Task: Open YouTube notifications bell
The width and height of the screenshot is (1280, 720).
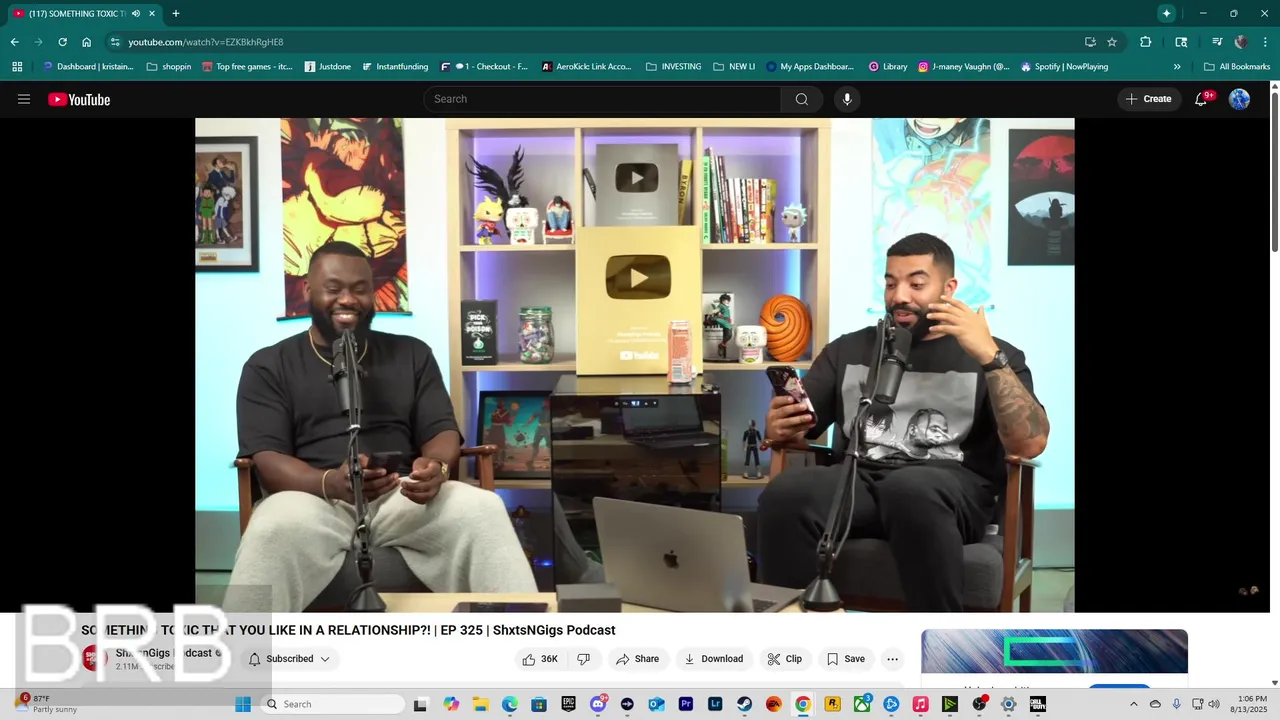Action: [1202, 99]
